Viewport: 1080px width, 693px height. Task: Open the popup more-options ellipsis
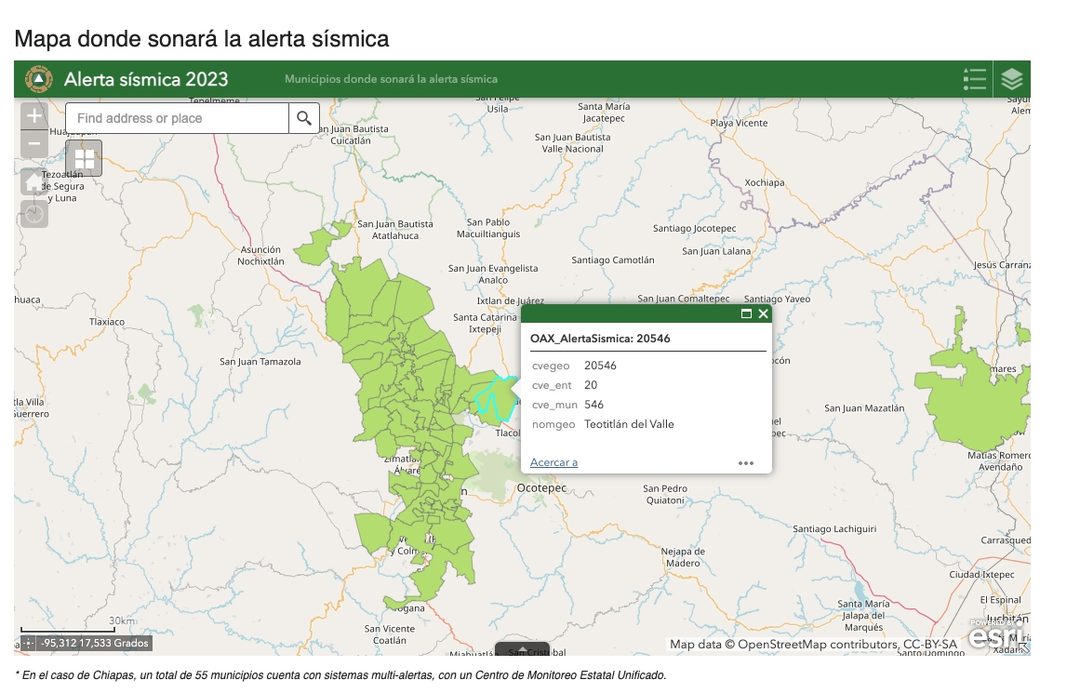(x=746, y=463)
